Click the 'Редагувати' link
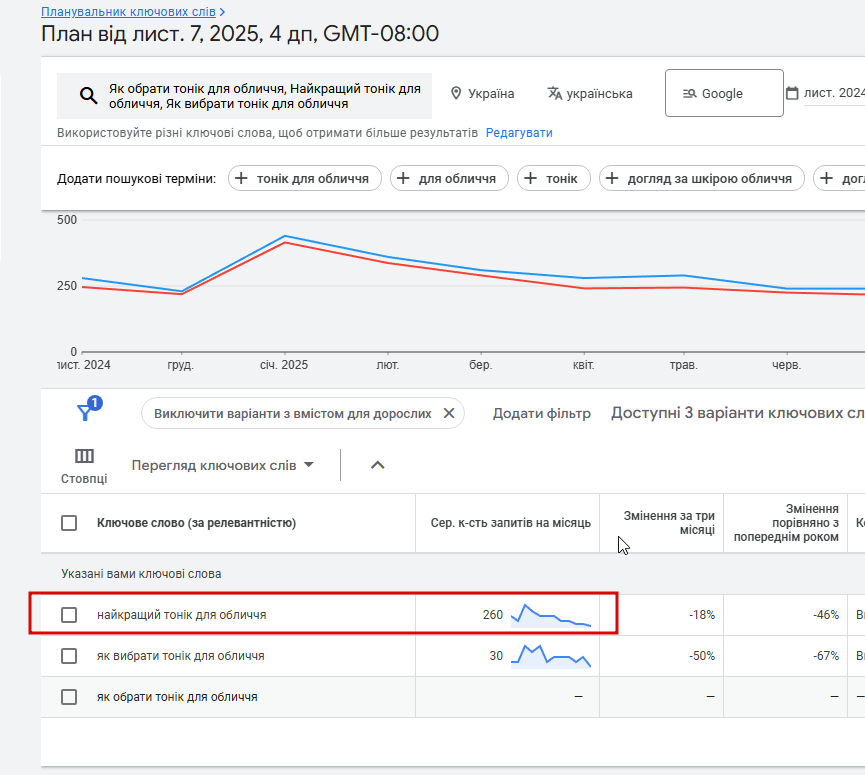 (x=519, y=133)
